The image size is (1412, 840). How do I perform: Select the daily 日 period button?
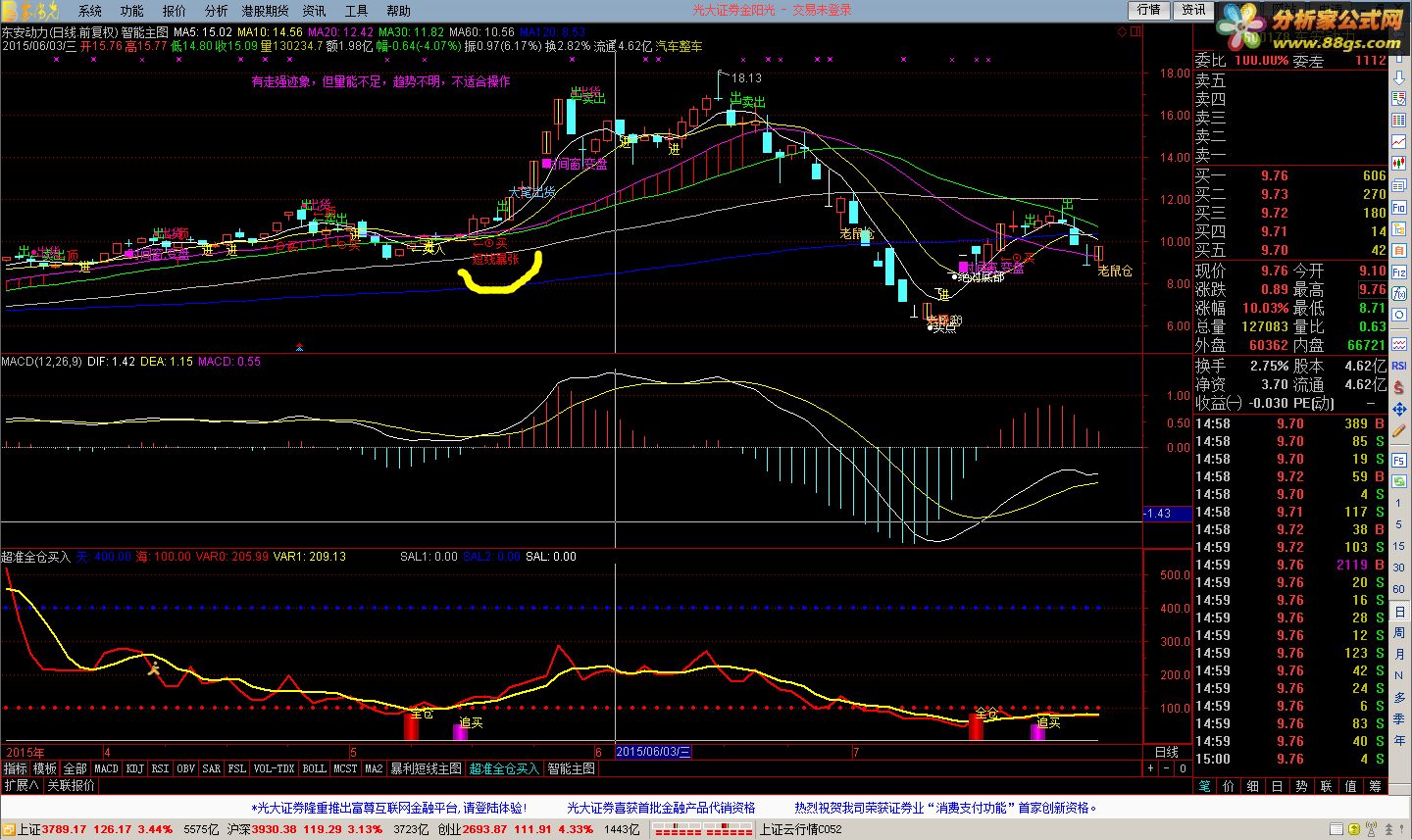click(x=1399, y=611)
